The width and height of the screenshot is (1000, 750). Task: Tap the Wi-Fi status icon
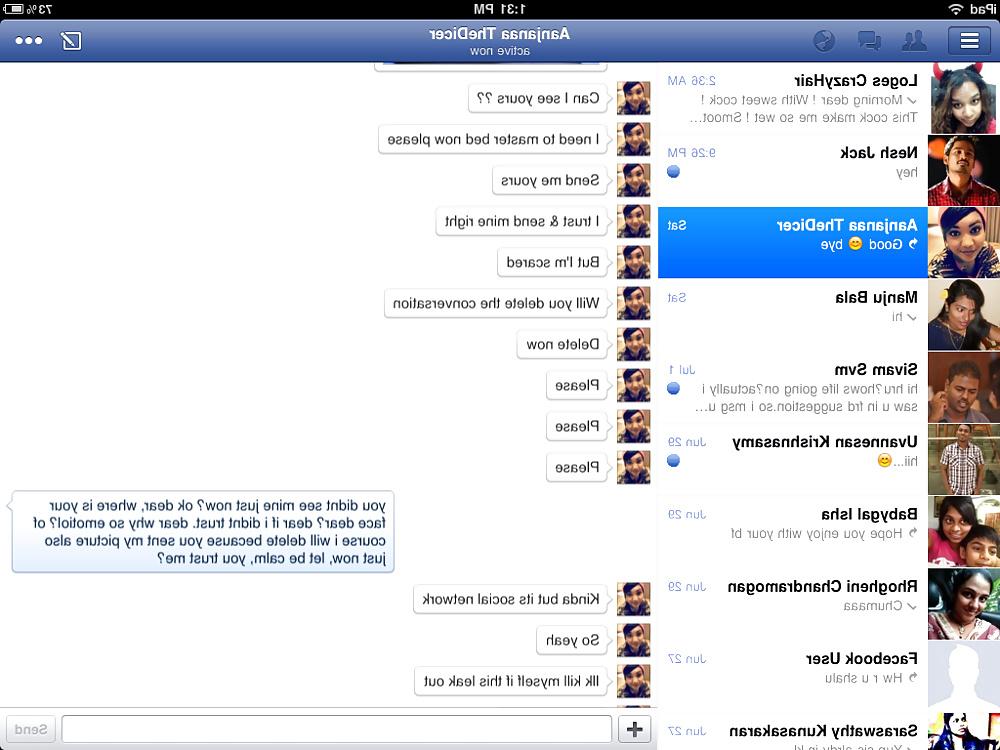[x=955, y=9]
